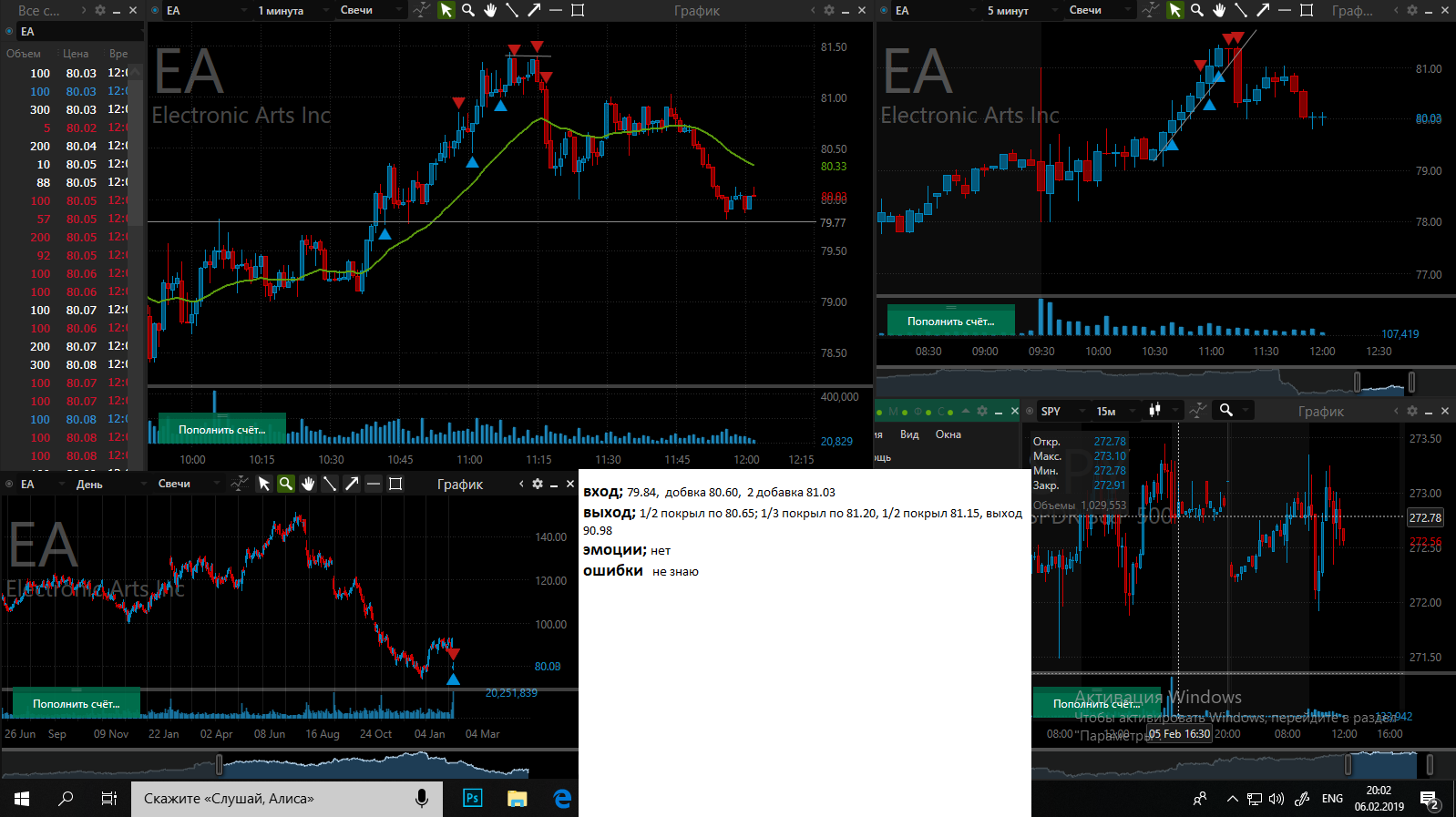Open the 'Вид' menu

[909, 434]
